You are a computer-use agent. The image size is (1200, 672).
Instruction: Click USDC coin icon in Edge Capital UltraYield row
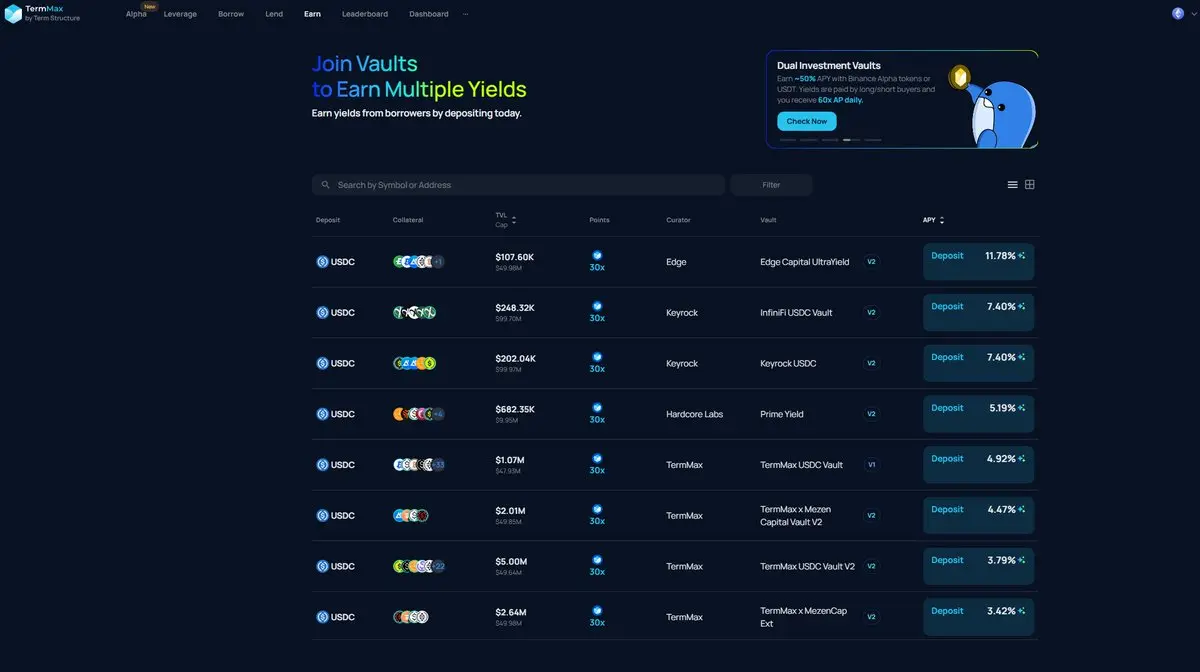point(322,262)
